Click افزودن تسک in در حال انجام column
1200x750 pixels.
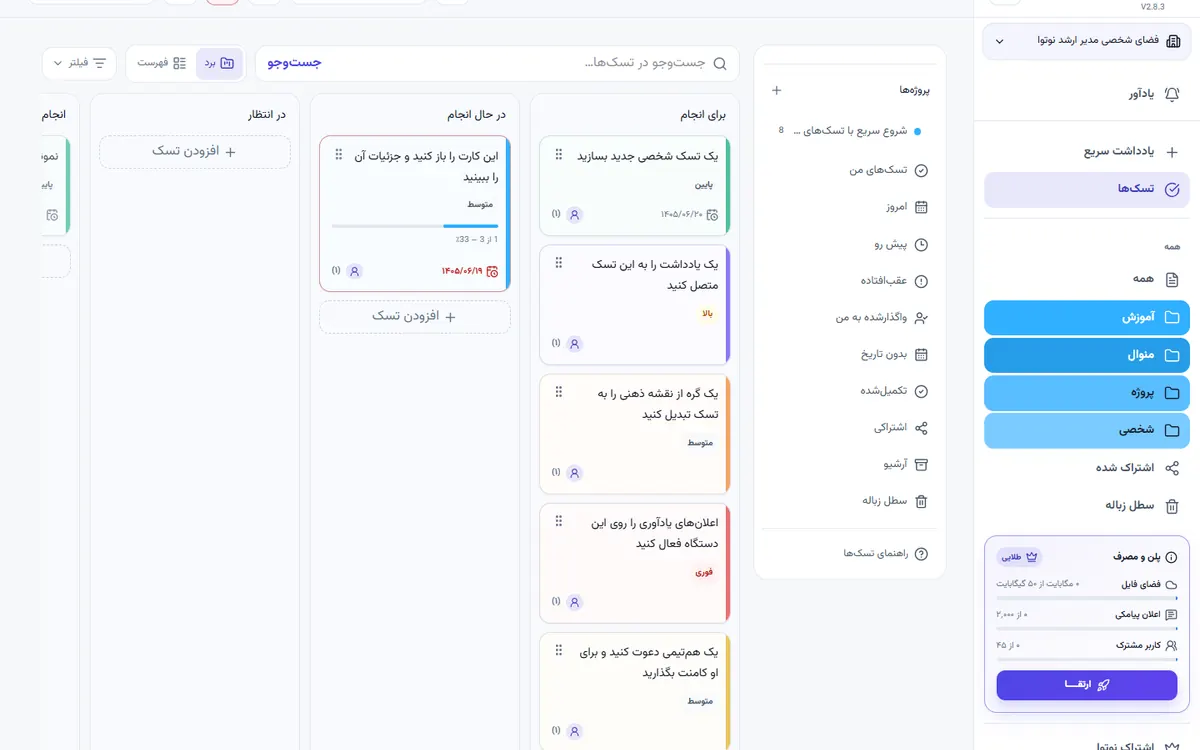click(x=415, y=317)
